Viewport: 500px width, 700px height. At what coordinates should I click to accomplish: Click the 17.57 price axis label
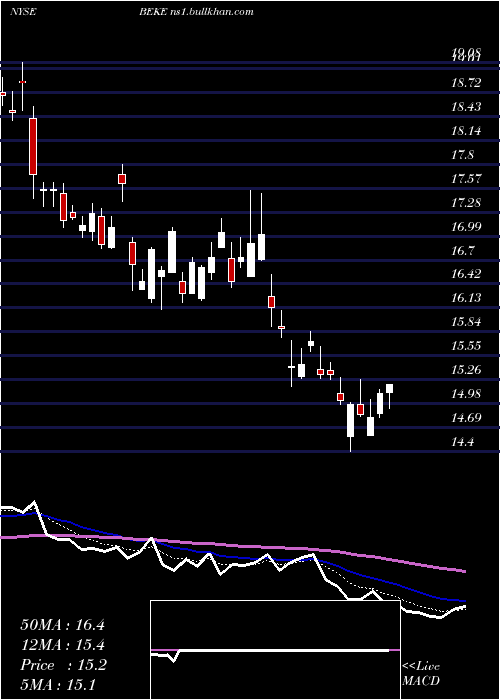(x=467, y=179)
